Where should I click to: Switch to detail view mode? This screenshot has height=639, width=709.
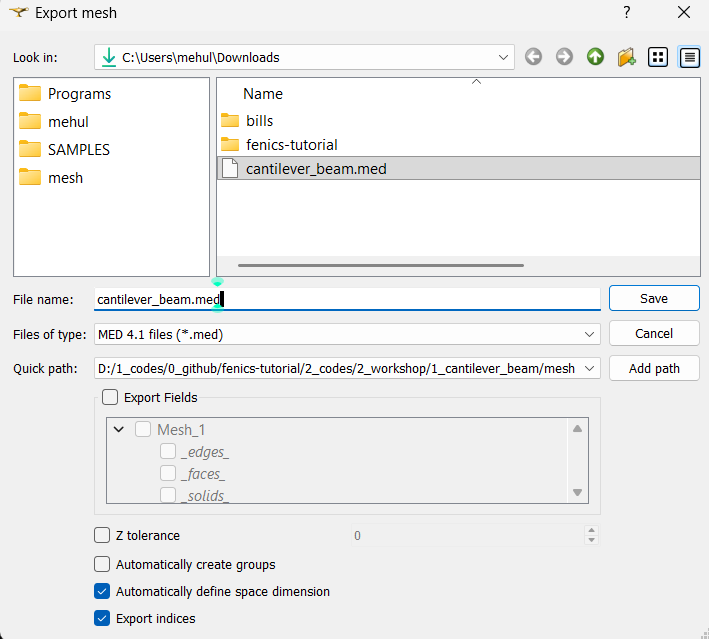click(x=690, y=57)
